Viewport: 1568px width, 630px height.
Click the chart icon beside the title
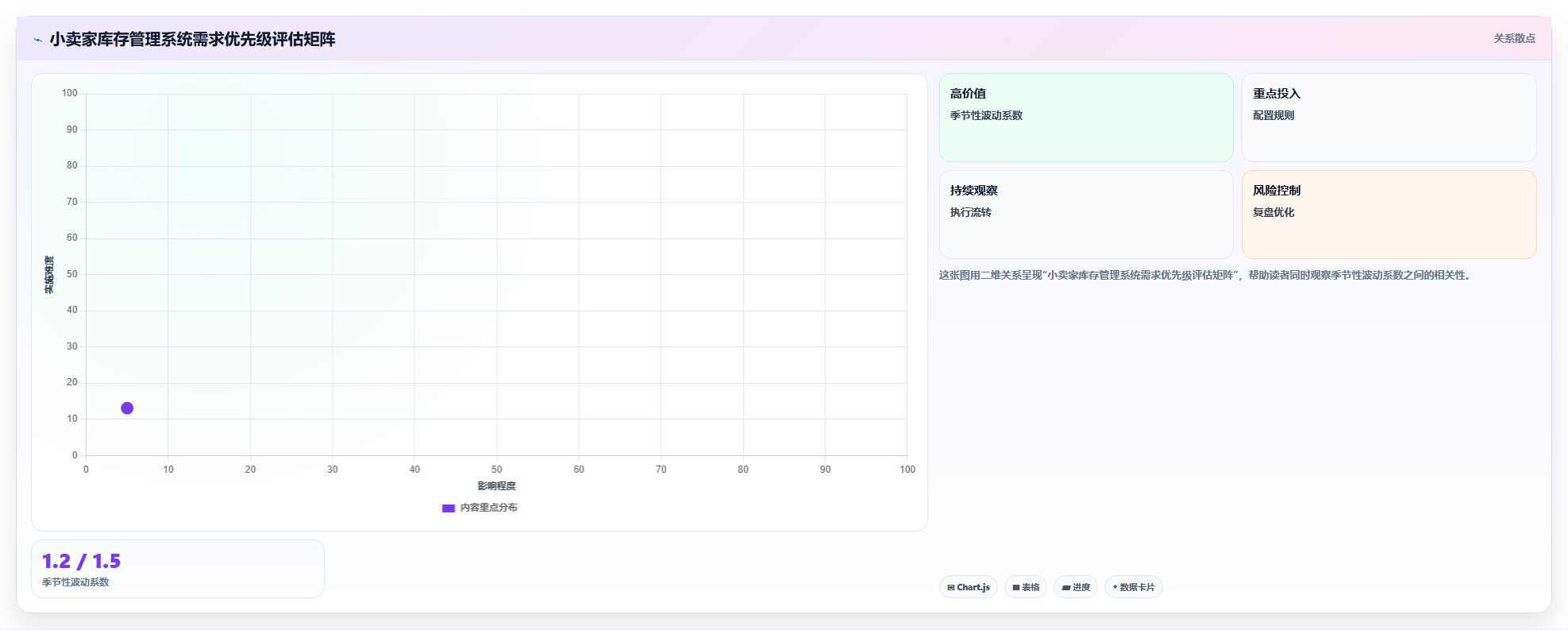point(37,40)
